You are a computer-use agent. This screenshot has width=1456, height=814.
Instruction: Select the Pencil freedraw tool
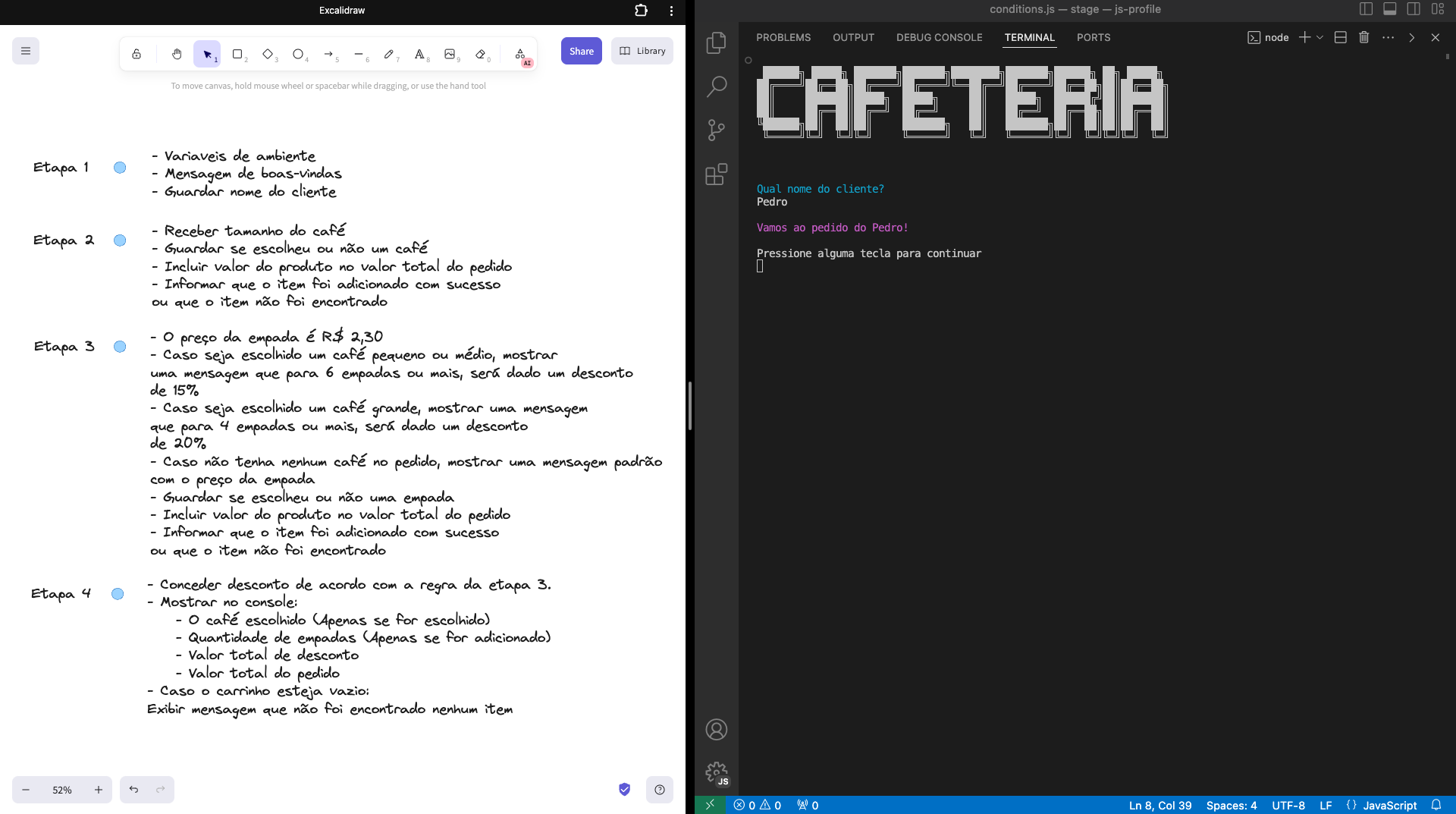pos(389,54)
